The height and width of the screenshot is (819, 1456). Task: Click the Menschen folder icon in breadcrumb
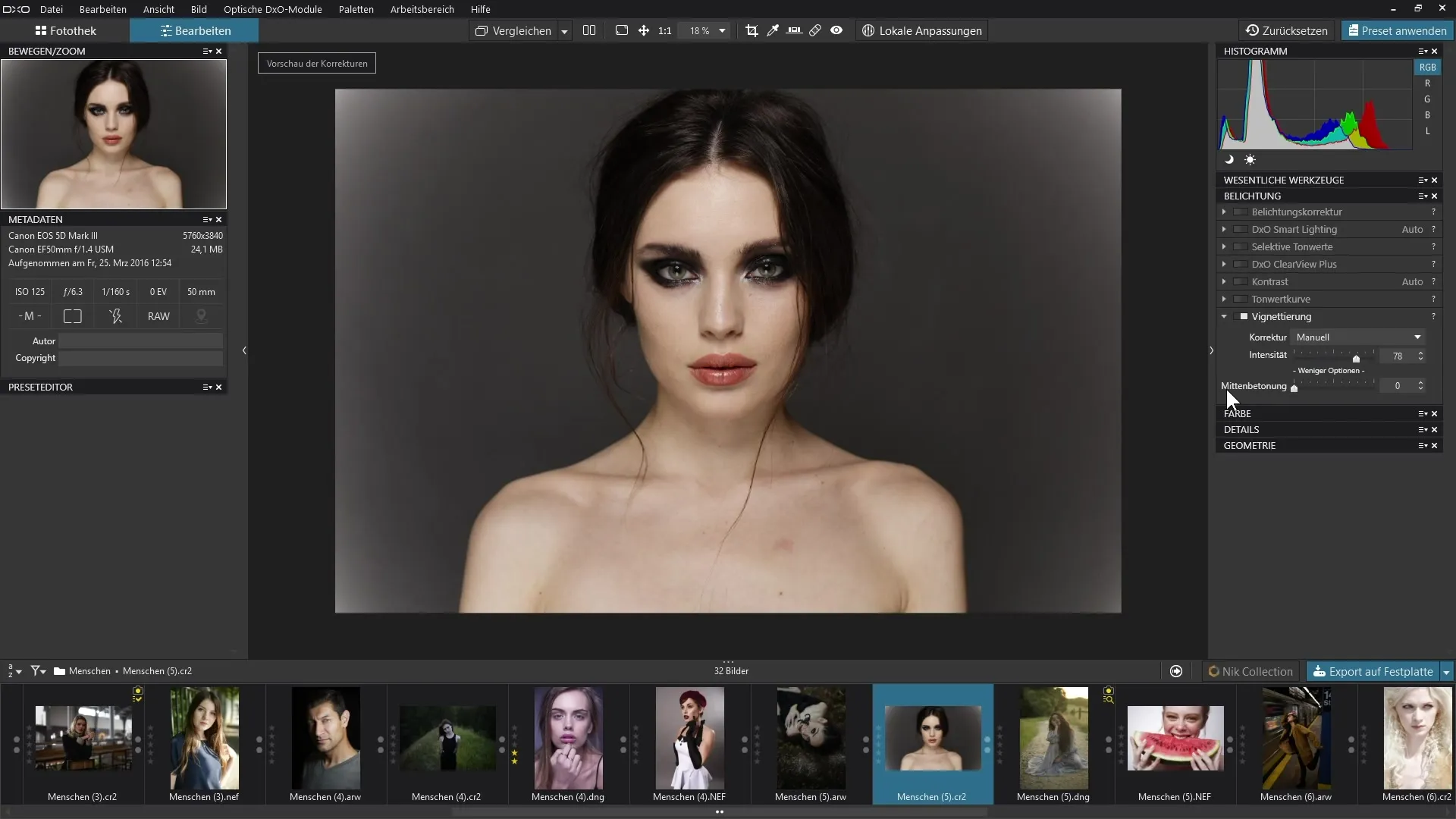tap(59, 671)
